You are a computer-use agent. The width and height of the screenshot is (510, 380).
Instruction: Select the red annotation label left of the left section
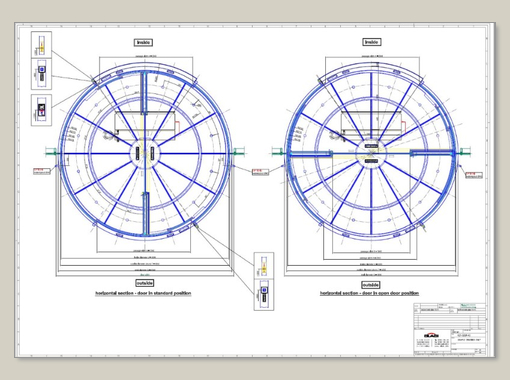point(42,171)
